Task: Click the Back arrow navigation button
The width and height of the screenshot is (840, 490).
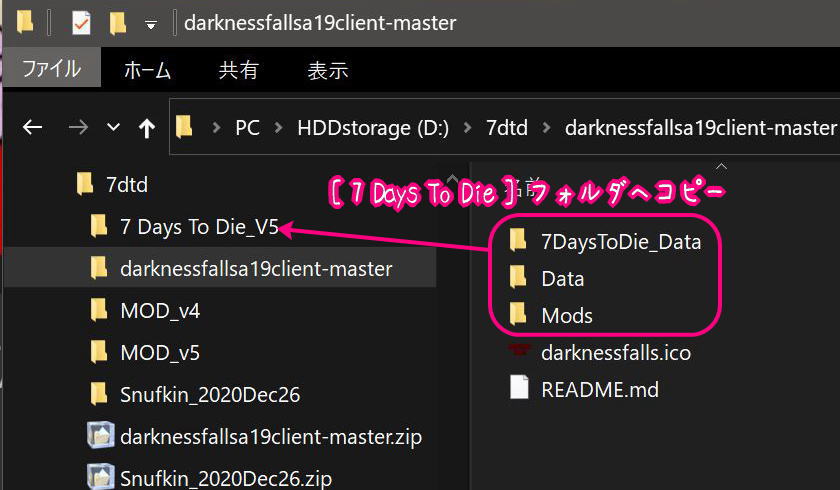Action: (33, 127)
